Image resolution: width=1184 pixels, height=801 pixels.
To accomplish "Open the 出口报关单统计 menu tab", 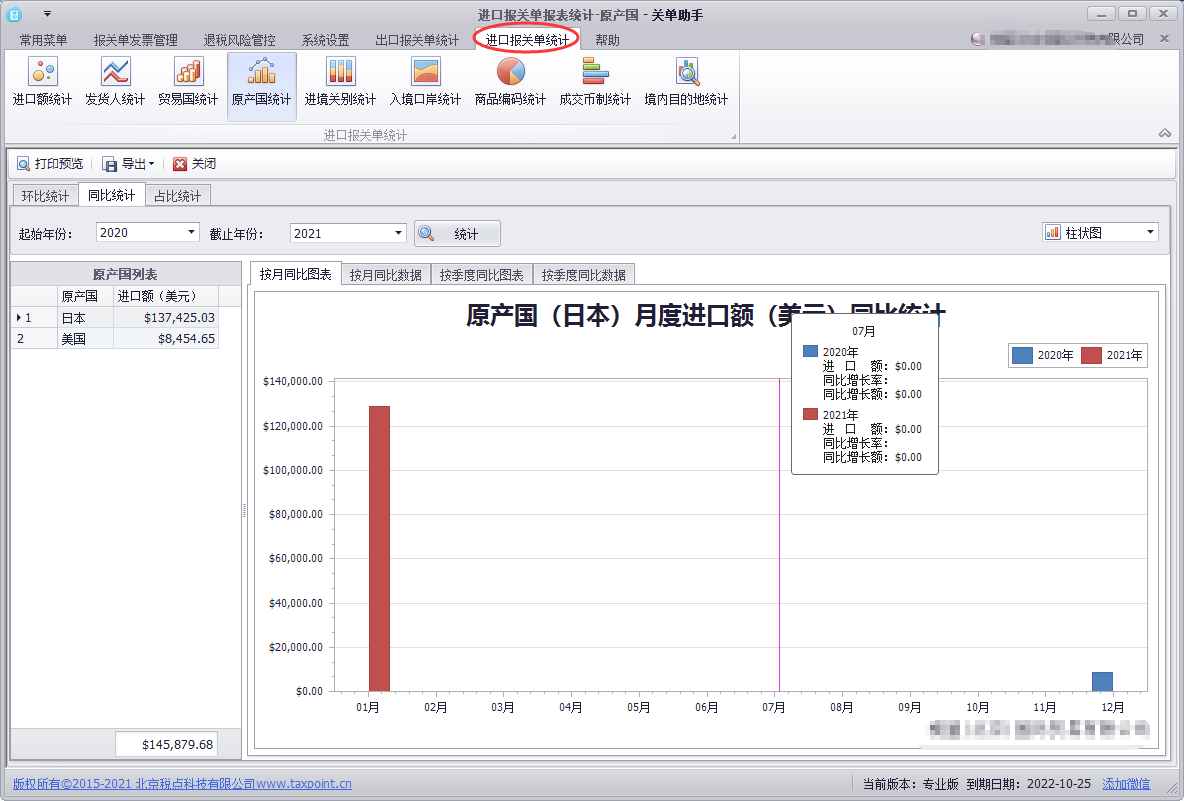I will [417, 40].
